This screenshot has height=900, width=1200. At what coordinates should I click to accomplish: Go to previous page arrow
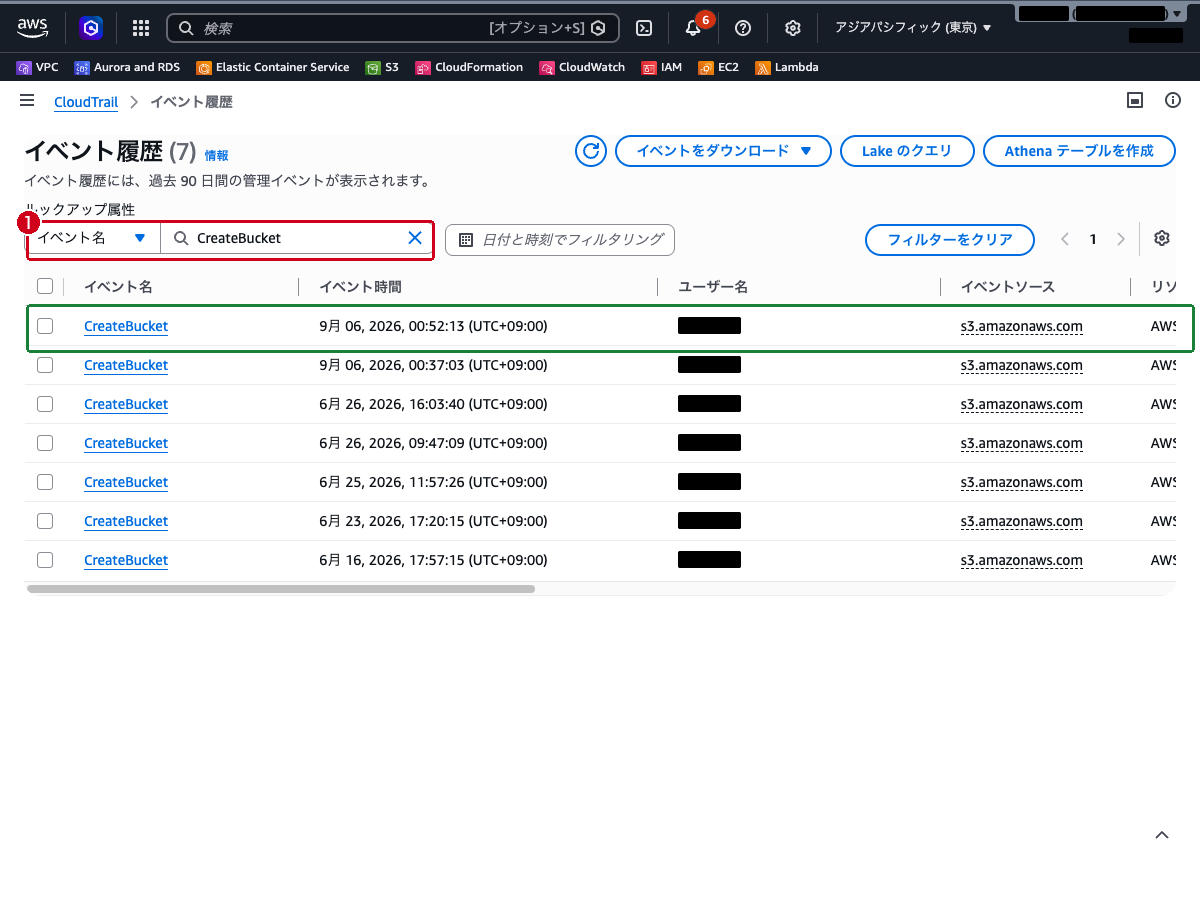point(1065,239)
